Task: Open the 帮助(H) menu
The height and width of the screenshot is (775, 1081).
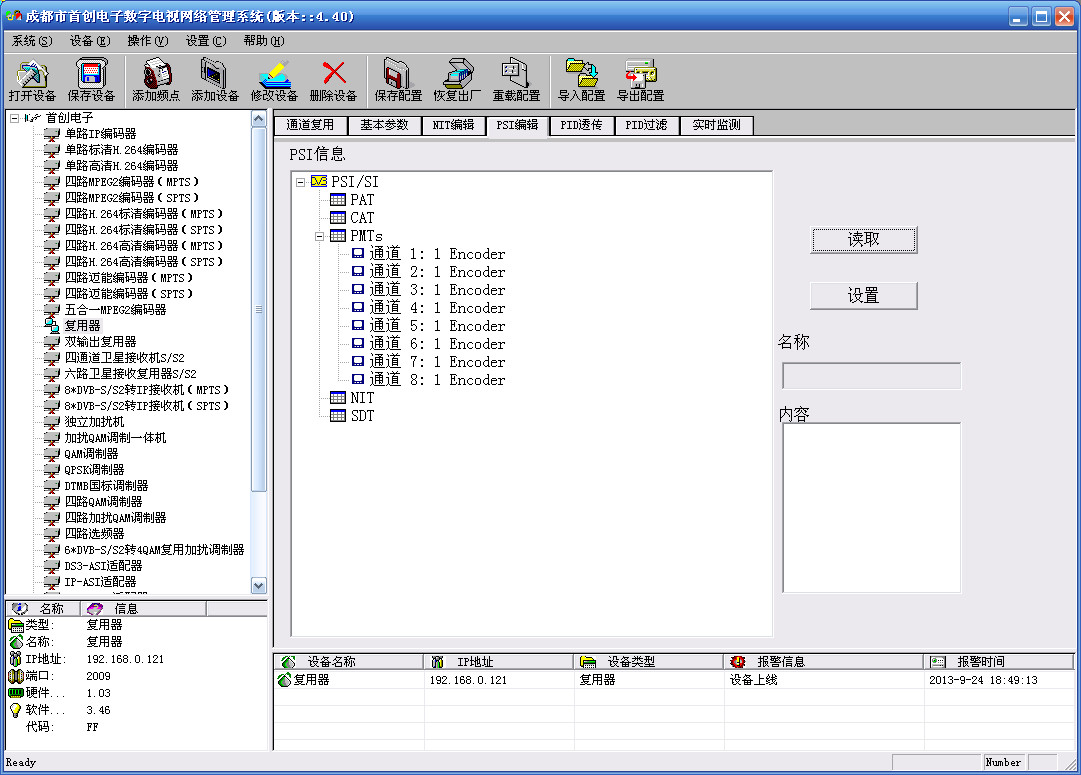Action: (x=263, y=41)
